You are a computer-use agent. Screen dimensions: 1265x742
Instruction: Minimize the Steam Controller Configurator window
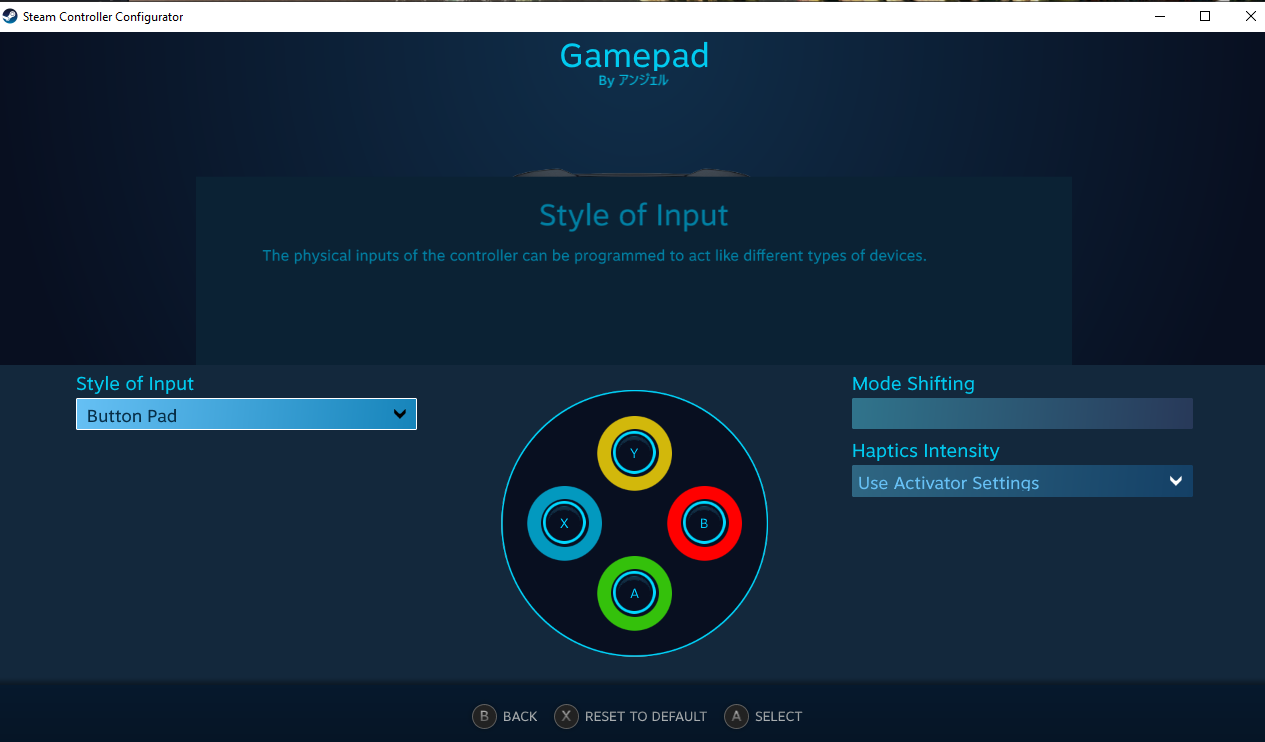point(1160,16)
